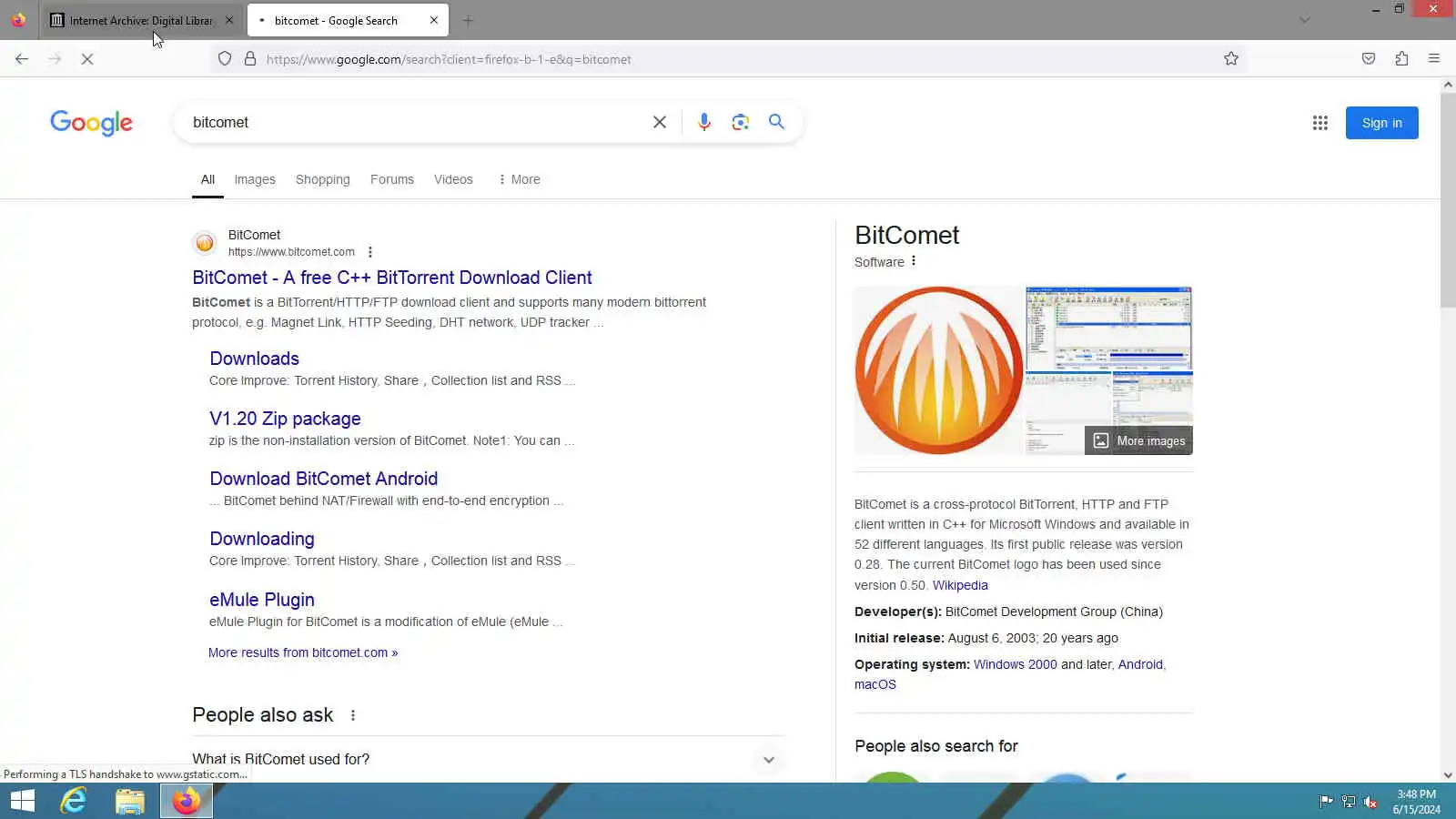
Task: Open the Action Center flag icon
Action: [1326, 802]
